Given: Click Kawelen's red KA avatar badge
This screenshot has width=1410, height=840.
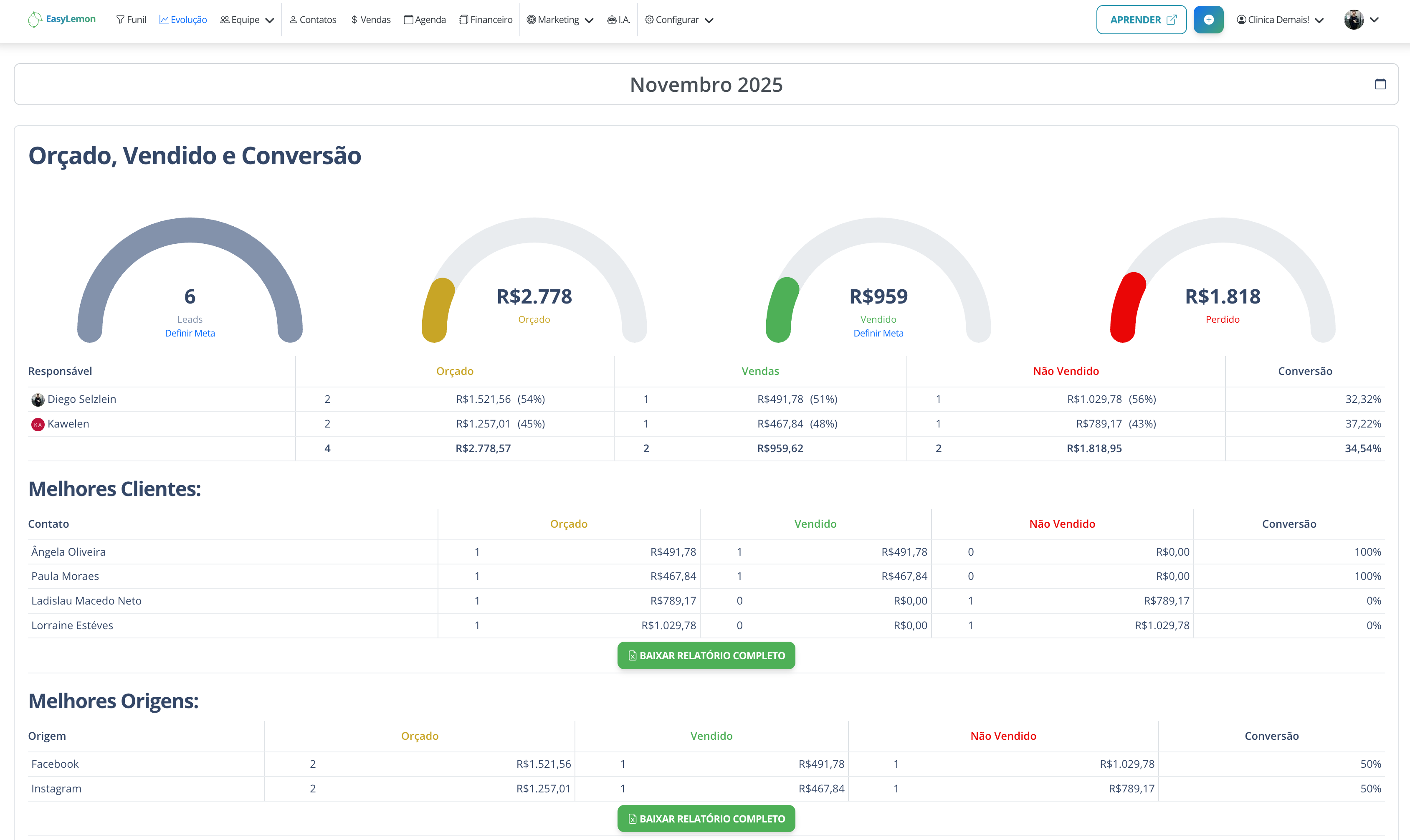Looking at the screenshot, I should coord(38,424).
